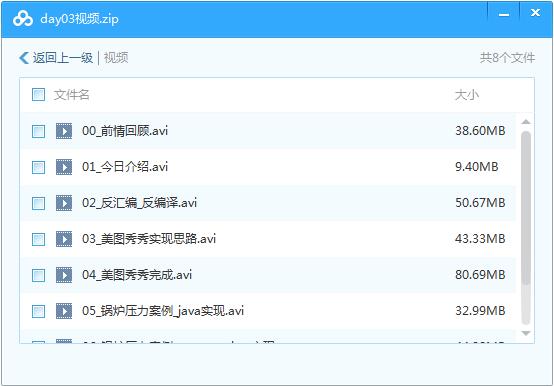
Task: Click the video icon beside 03_美图秀秀实现思路.avi
Action: 64,239
